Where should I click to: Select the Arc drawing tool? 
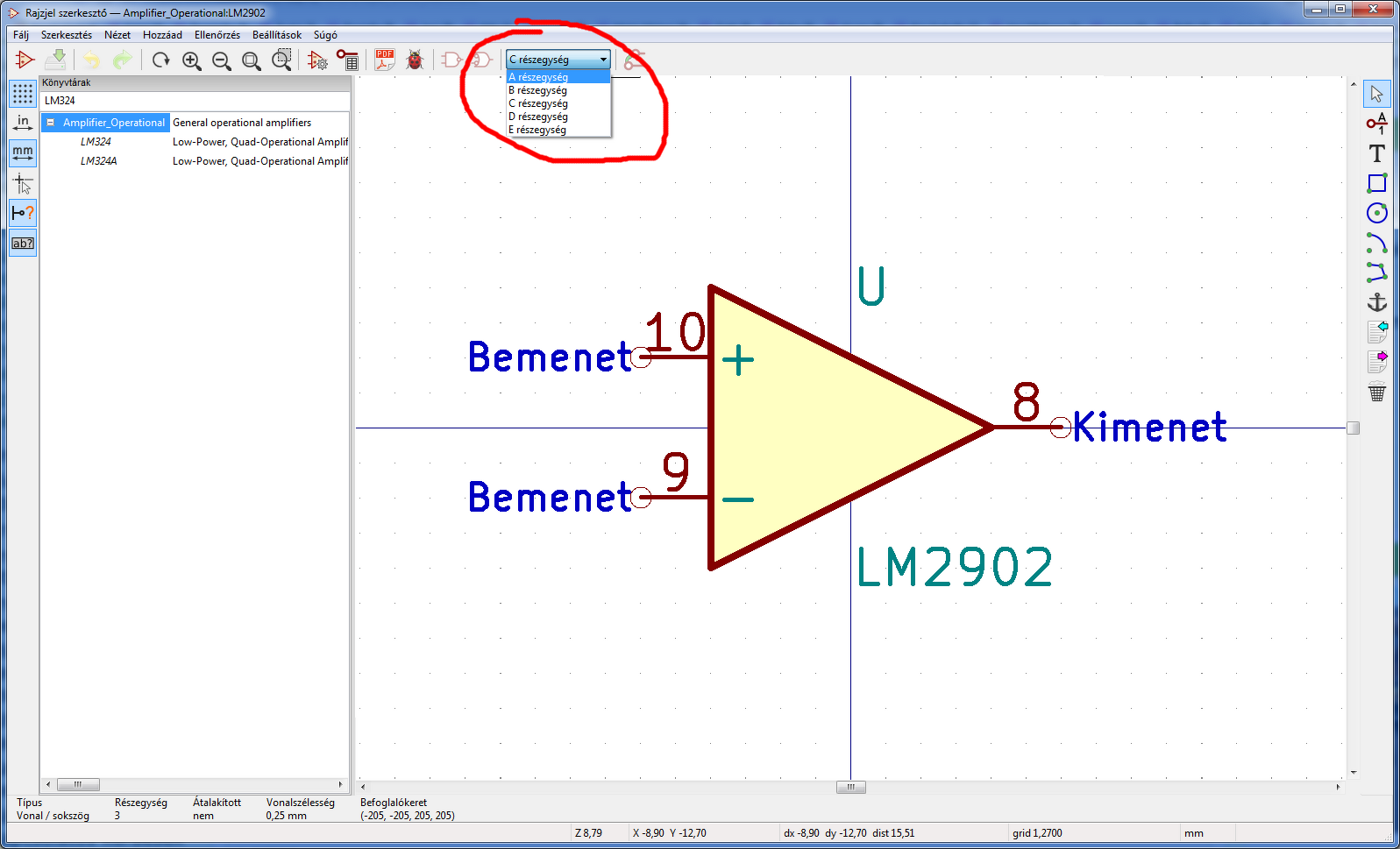[x=1377, y=243]
